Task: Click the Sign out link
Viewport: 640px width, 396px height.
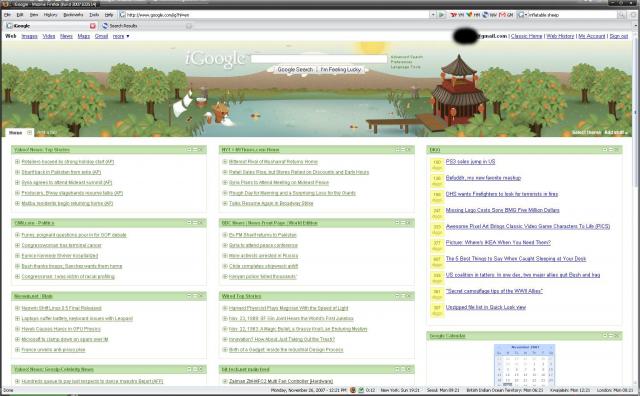Action: pyautogui.click(x=619, y=36)
